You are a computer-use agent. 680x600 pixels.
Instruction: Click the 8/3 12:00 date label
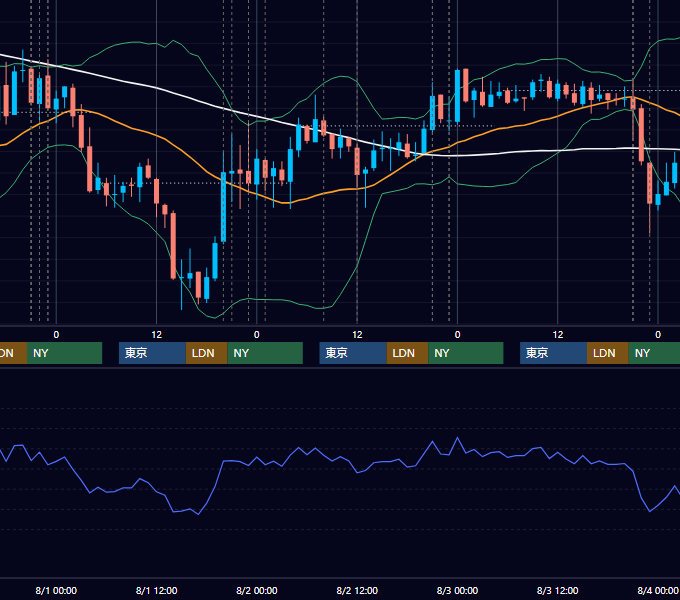[557, 590]
